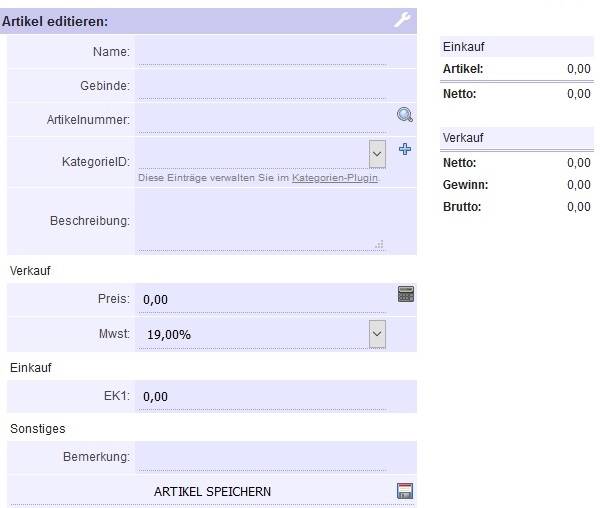Click the EK1 purchase price field

pos(262,396)
